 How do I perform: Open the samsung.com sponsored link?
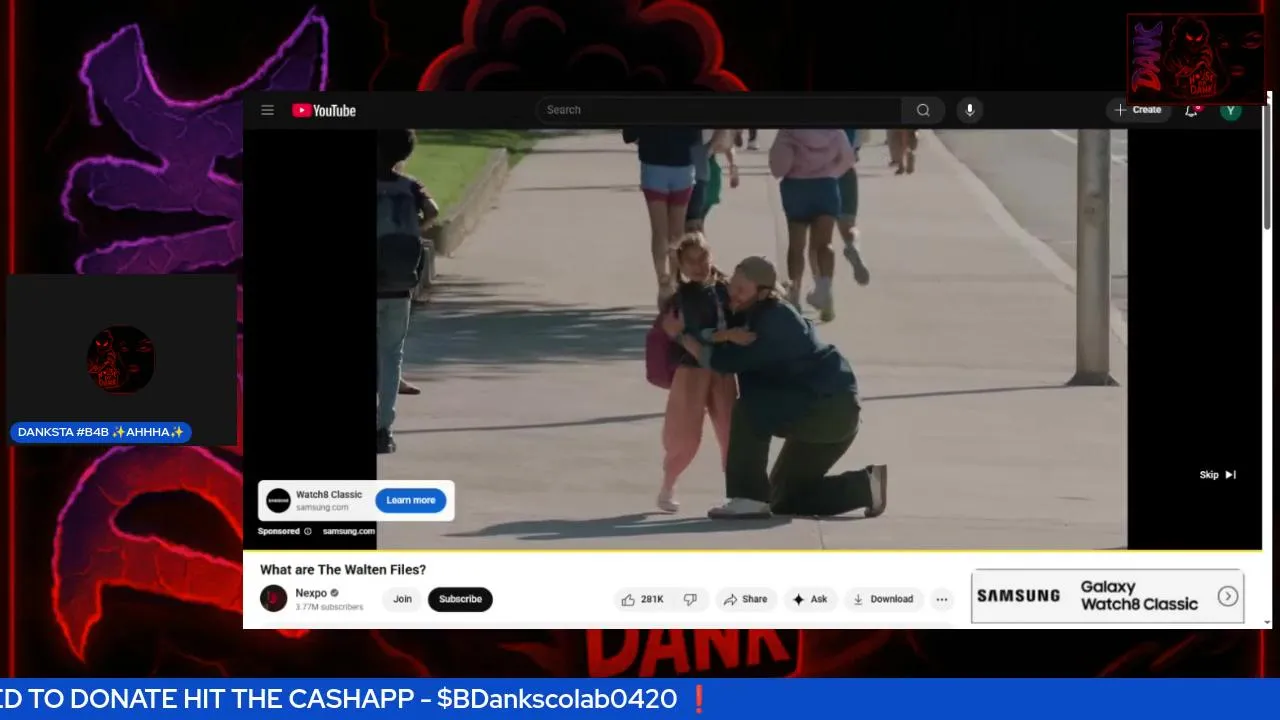(x=349, y=531)
